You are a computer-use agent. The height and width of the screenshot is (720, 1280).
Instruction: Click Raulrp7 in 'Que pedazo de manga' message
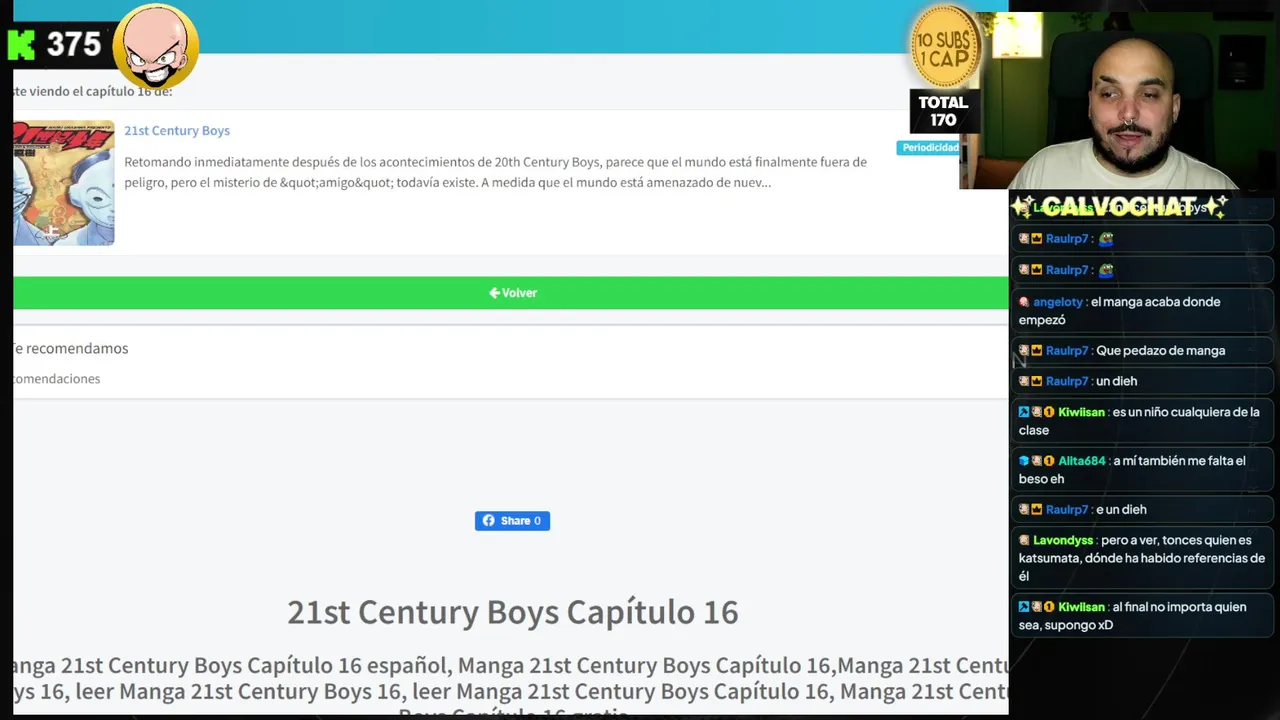1066,351
